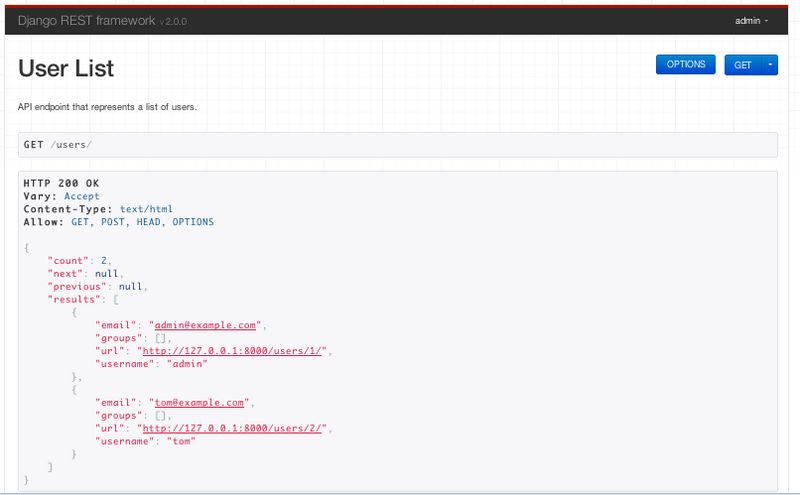Image resolution: width=800 pixels, height=495 pixels.
Task: Select the Allow header methods line
Action: tap(118, 222)
